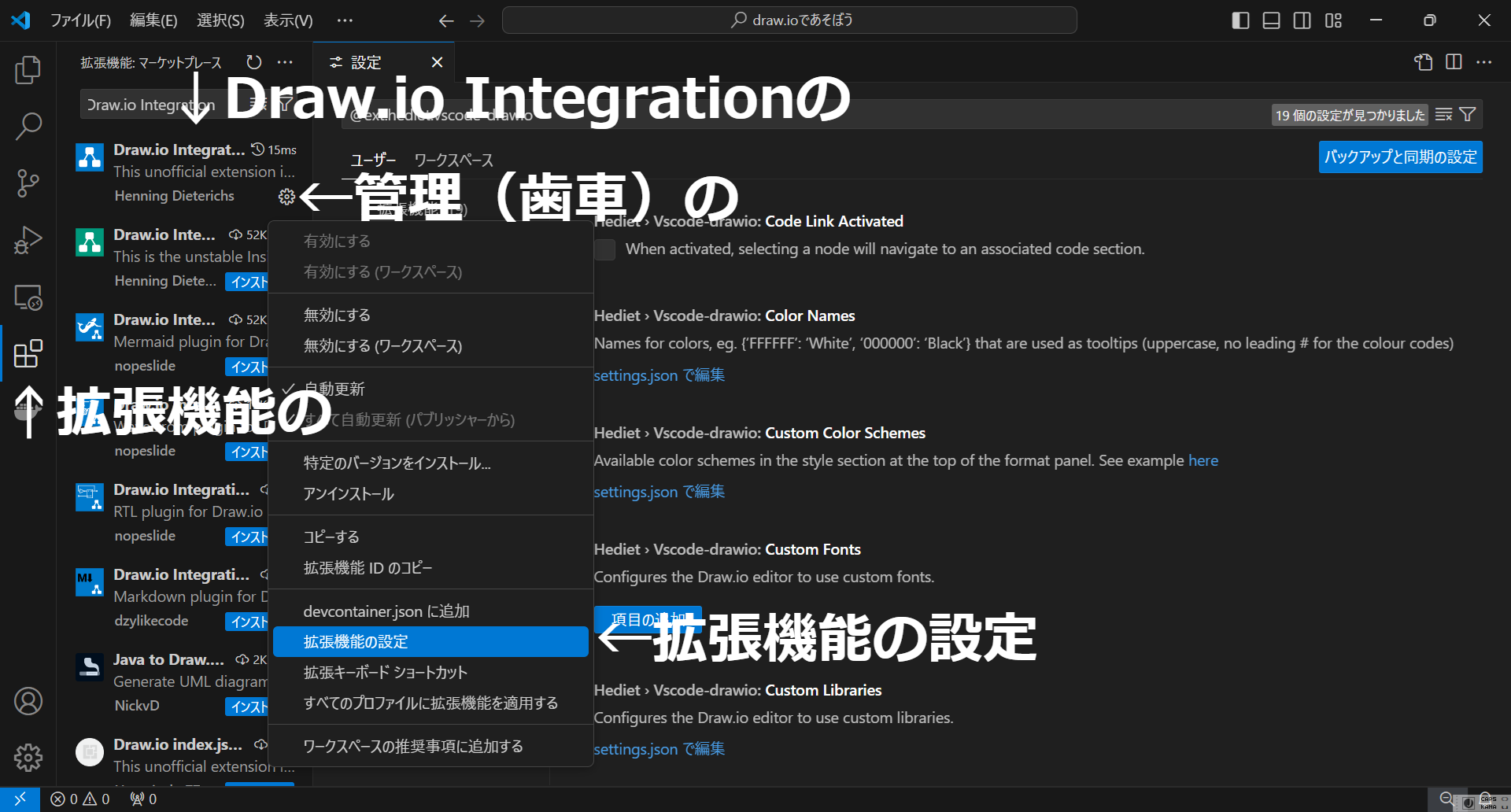This screenshot has width=1511, height=812.
Task: Switch to the ワークスペース settings tab
Action: tap(453, 160)
